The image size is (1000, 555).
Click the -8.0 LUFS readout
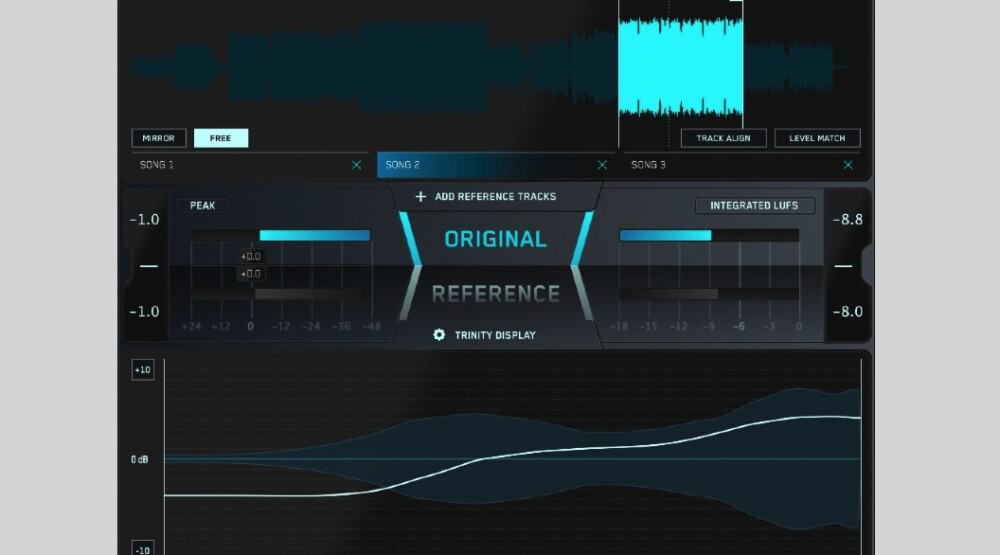click(x=848, y=312)
